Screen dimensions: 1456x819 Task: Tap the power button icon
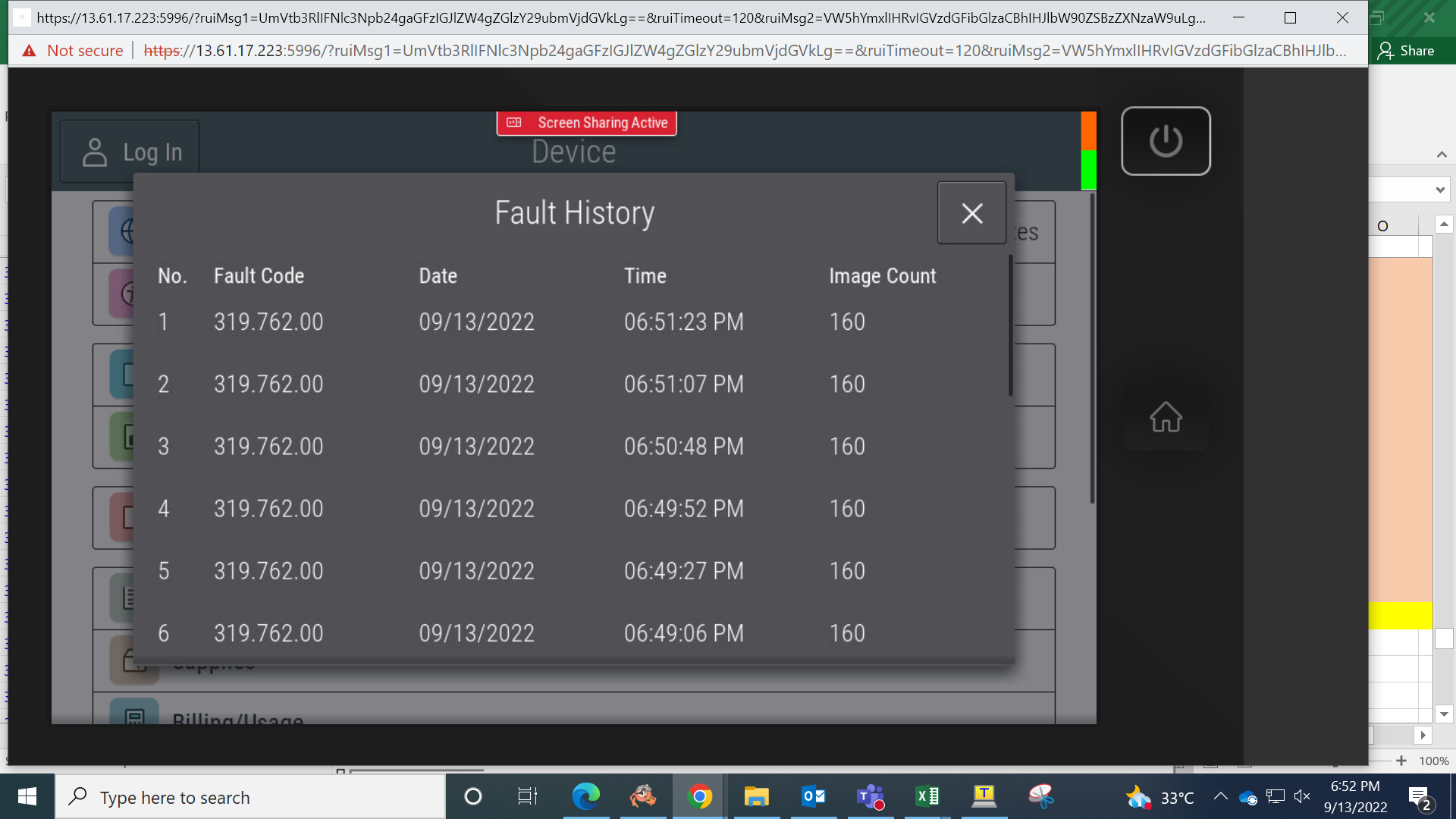(1166, 141)
